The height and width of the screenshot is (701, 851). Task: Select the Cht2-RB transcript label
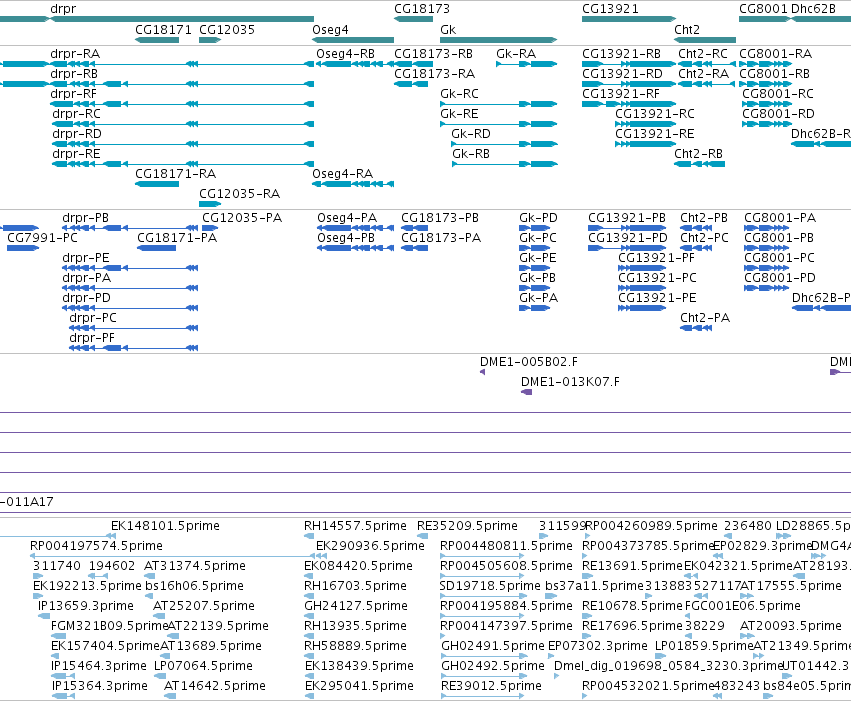tap(698, 154)
